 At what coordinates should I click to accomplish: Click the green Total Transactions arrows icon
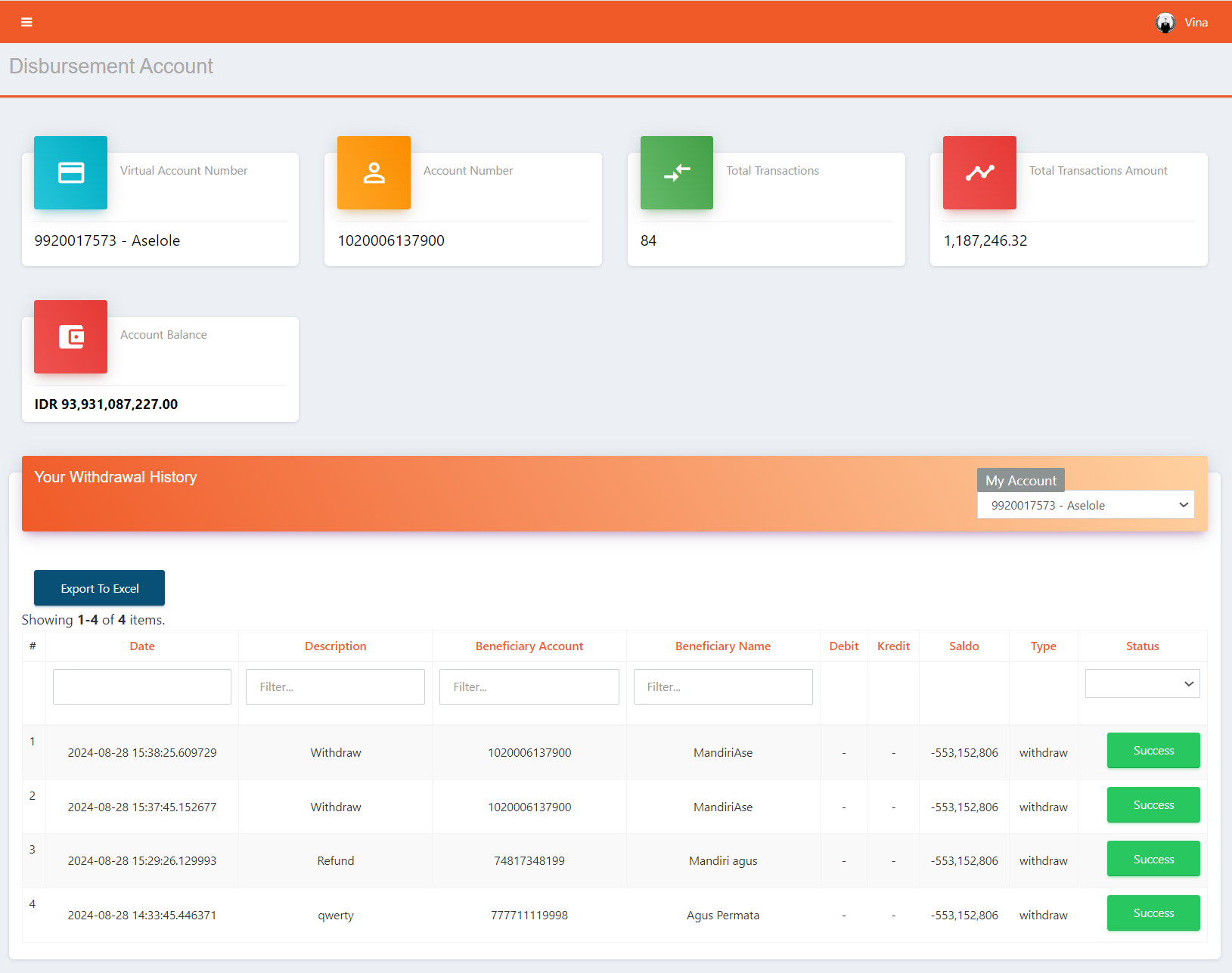pyautogui.click(x=676, y=172)
